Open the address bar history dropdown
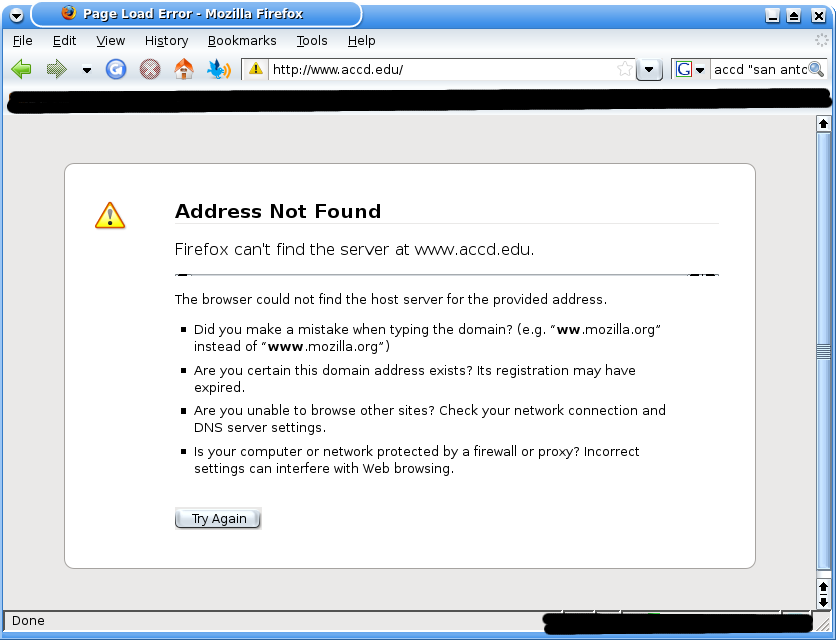The width and height of the screenshot is (836, 640). 649,69
